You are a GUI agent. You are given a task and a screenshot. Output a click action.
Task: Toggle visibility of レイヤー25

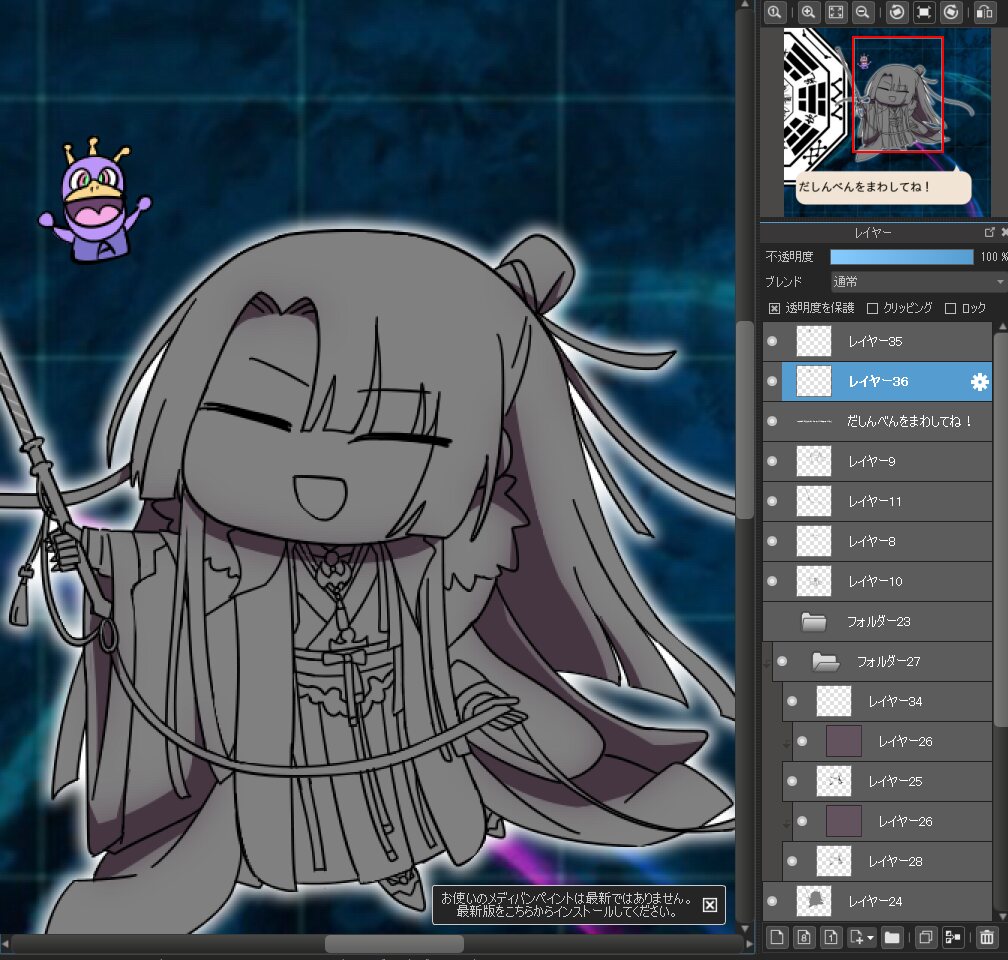792,781
